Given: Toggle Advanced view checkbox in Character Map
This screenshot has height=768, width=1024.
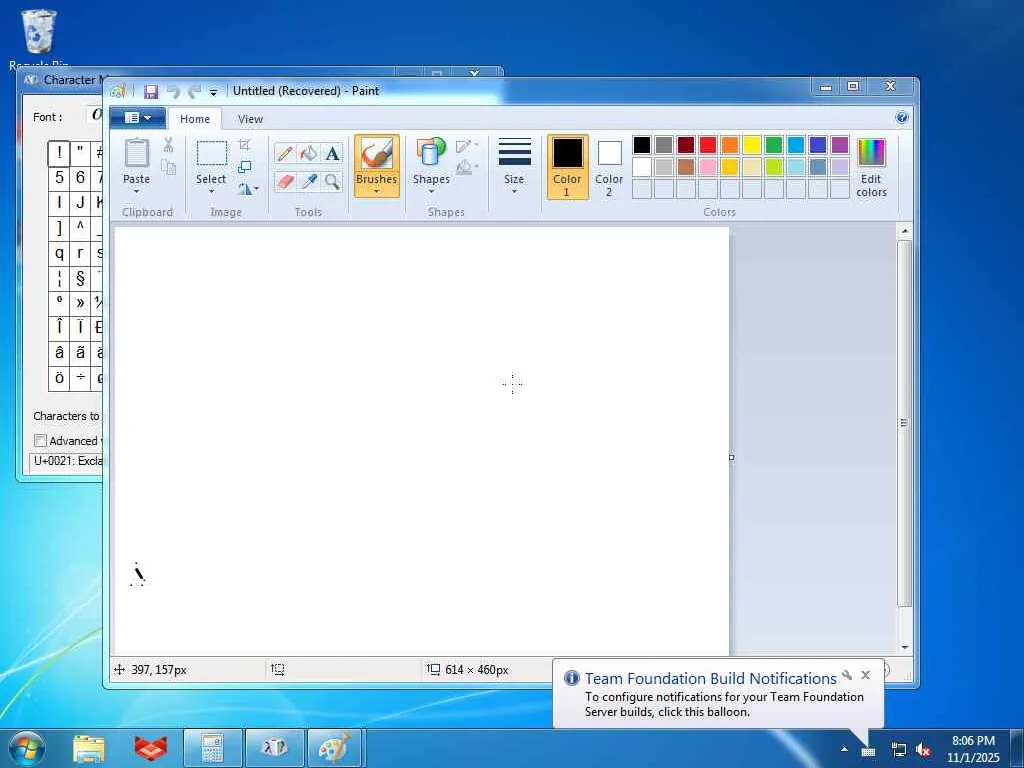Looking at the screenshot, I should (40, 440).
